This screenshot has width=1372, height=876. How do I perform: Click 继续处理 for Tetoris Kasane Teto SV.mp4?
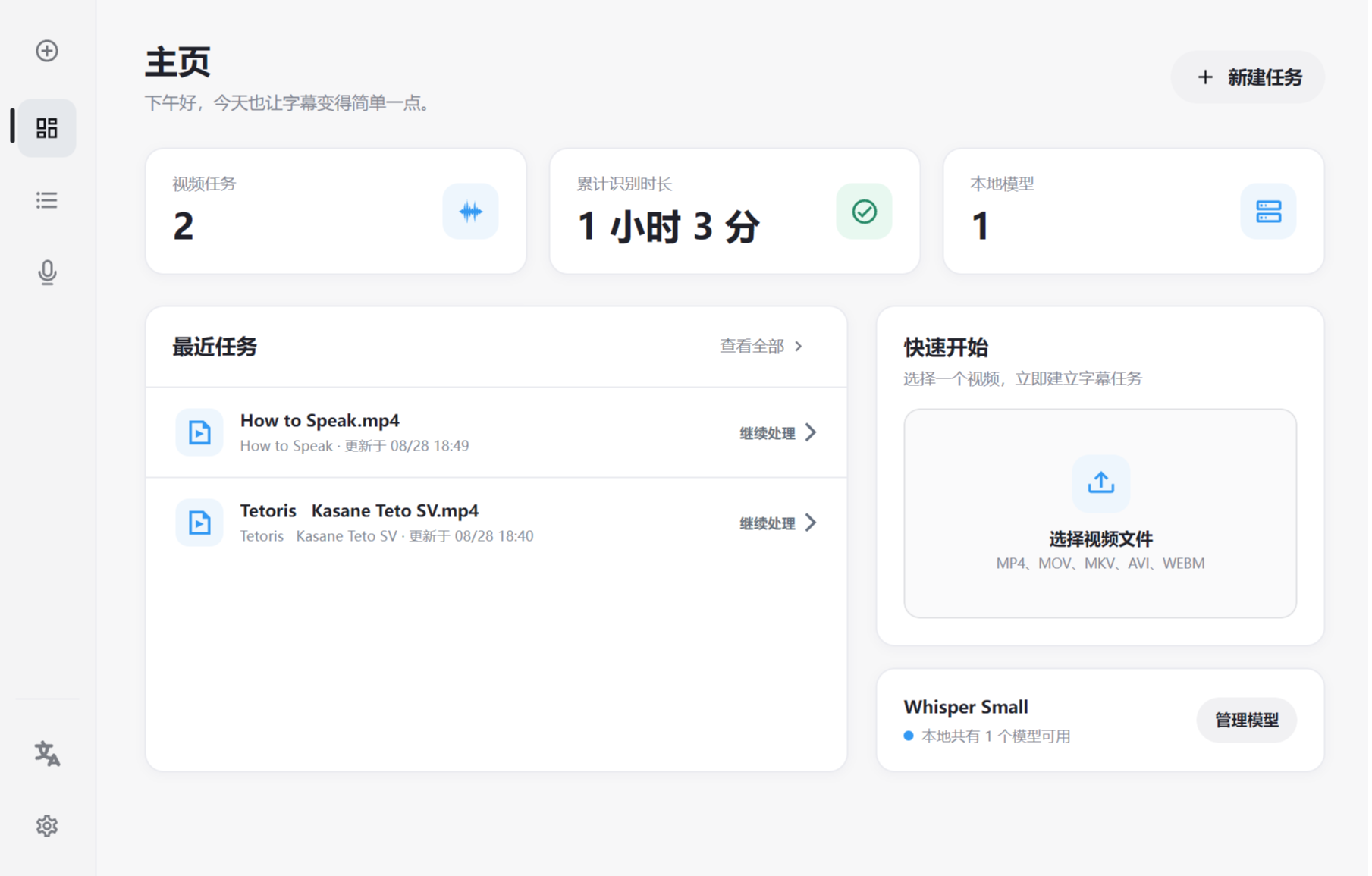pyautogui.click(x=768, y=523)
